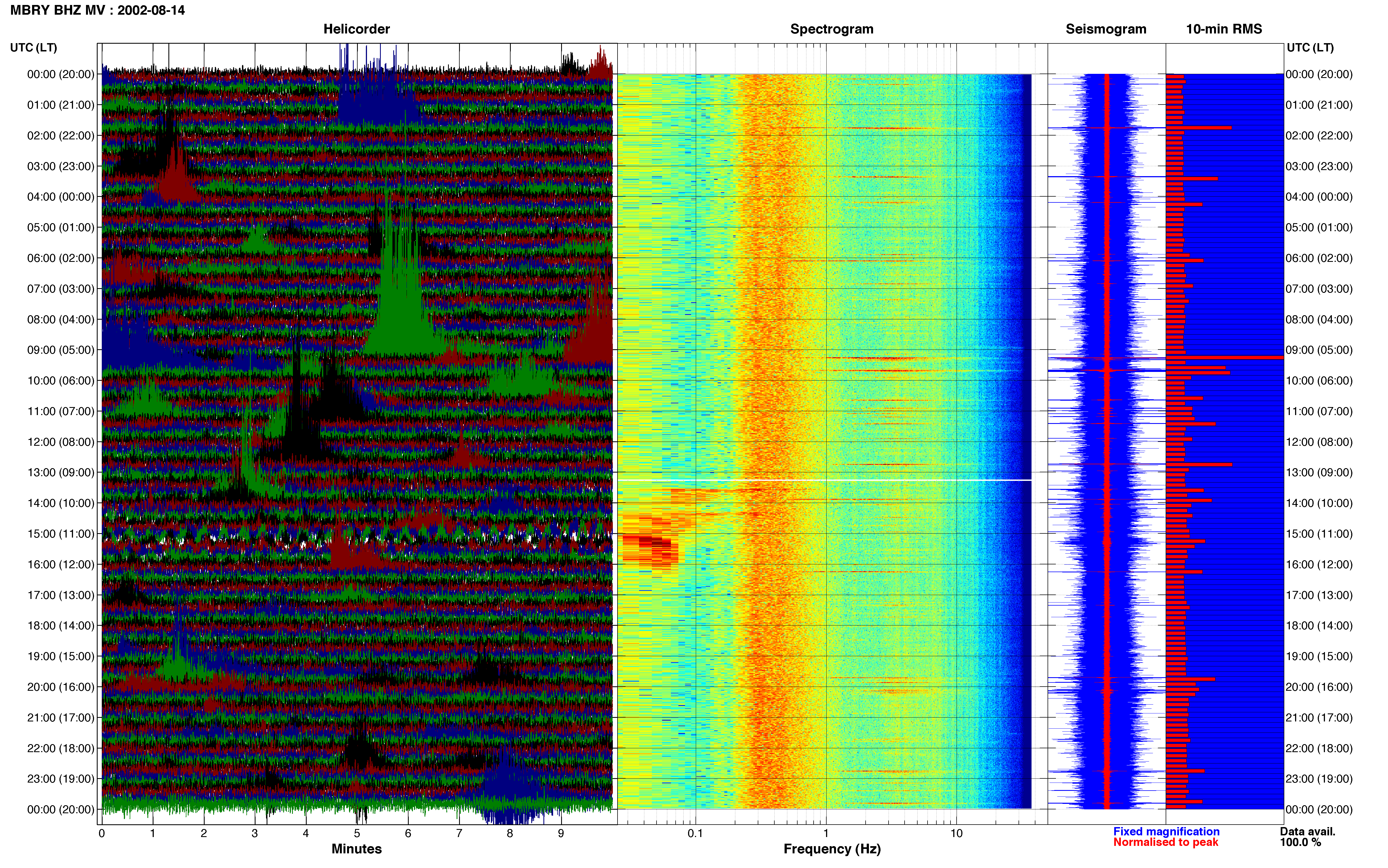
Task: Select left time label '18:00 (14:00)'
Action: (x=61, y=626)
